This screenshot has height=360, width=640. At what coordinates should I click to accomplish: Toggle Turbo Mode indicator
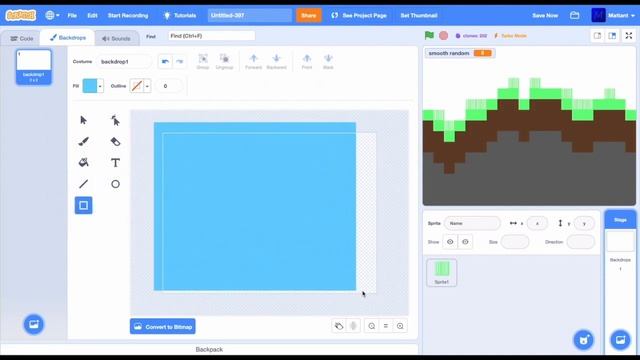click(x=511, y=36)
